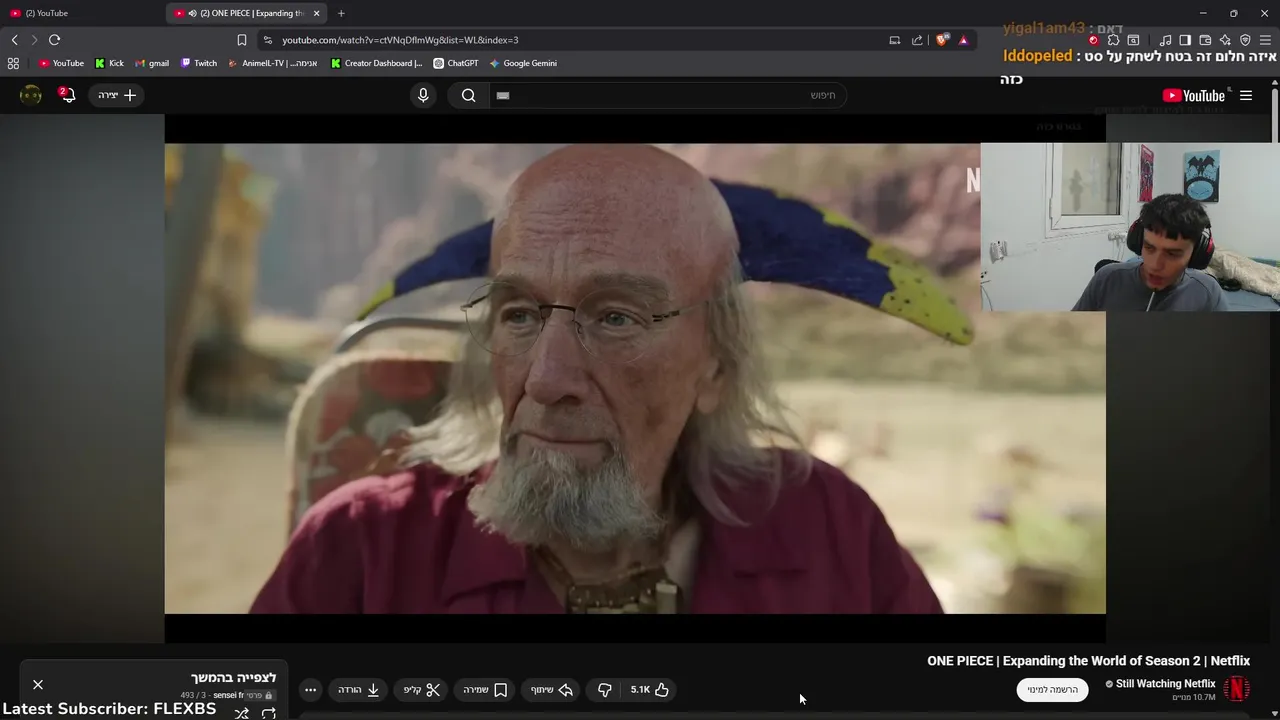Screen dimensions: 1280x720
Task: Open the Google Gemini bookmark
Action: (523, 63)
